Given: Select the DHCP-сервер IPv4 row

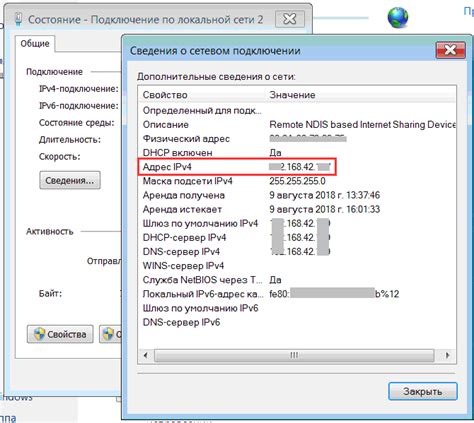Looking at the screenshot, I should 297,237.
